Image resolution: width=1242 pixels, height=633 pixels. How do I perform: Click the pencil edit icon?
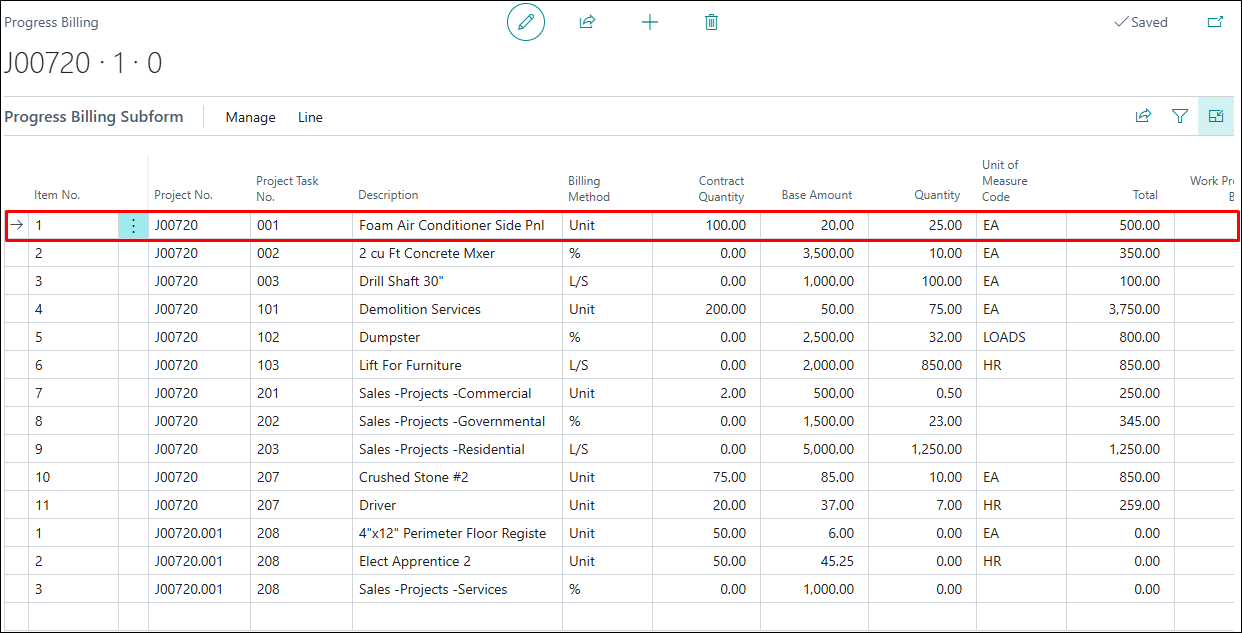[526, 22]
